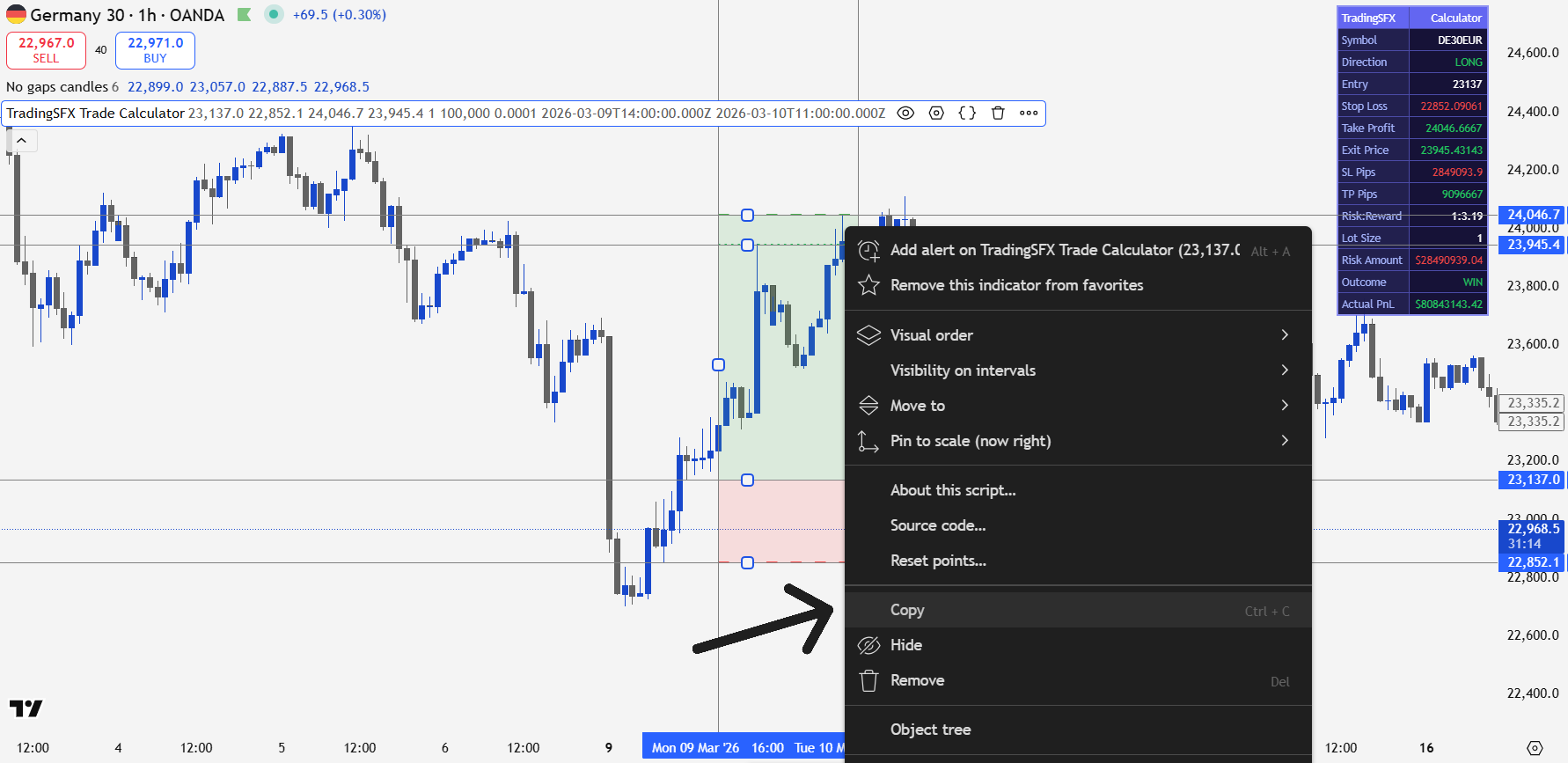Click the Pin to scale icon
Viewport: 1568px width, 763px height.
868,441
